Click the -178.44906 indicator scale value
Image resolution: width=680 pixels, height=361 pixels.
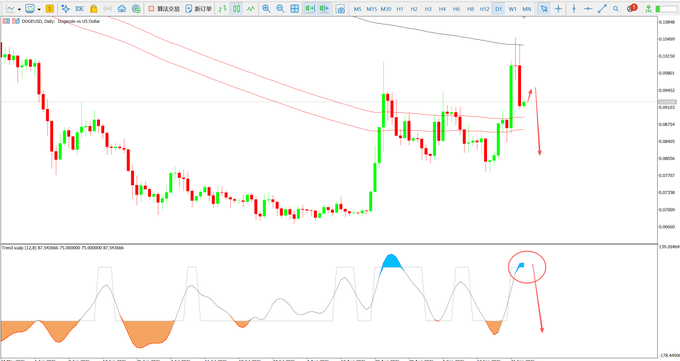(x=669, y=355)
